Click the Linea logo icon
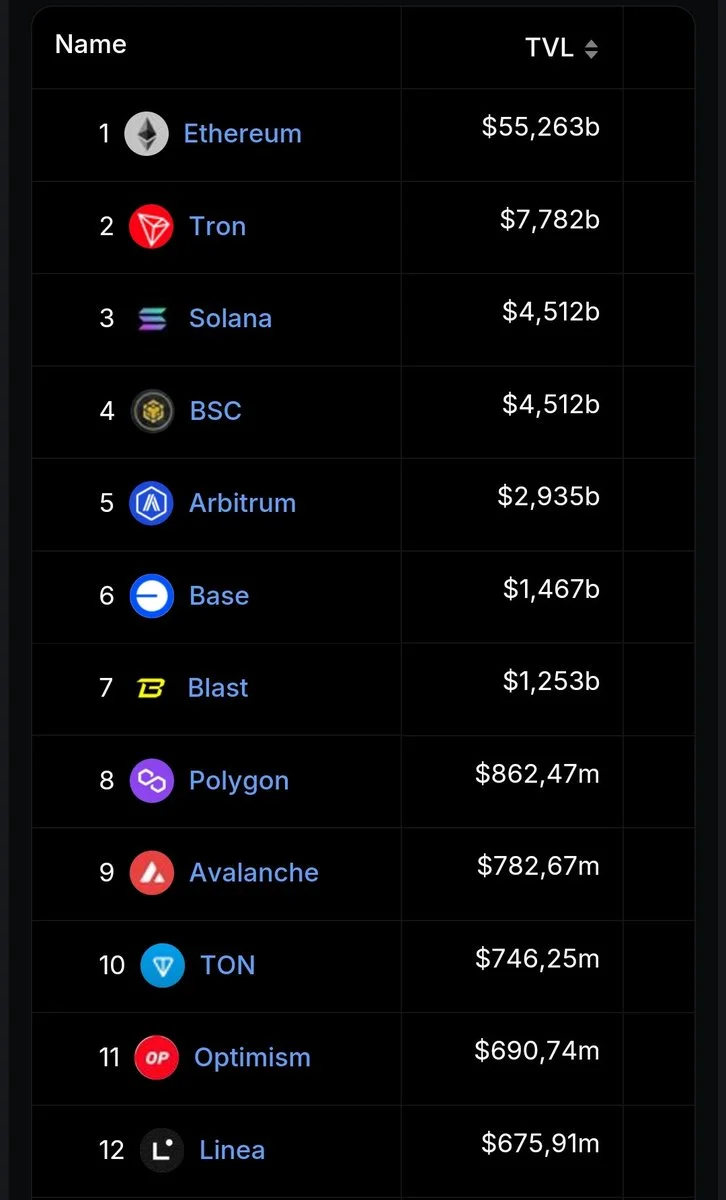Image resolution: width=726 pixels, height=1200 pixels. (x=162, y=1150)
